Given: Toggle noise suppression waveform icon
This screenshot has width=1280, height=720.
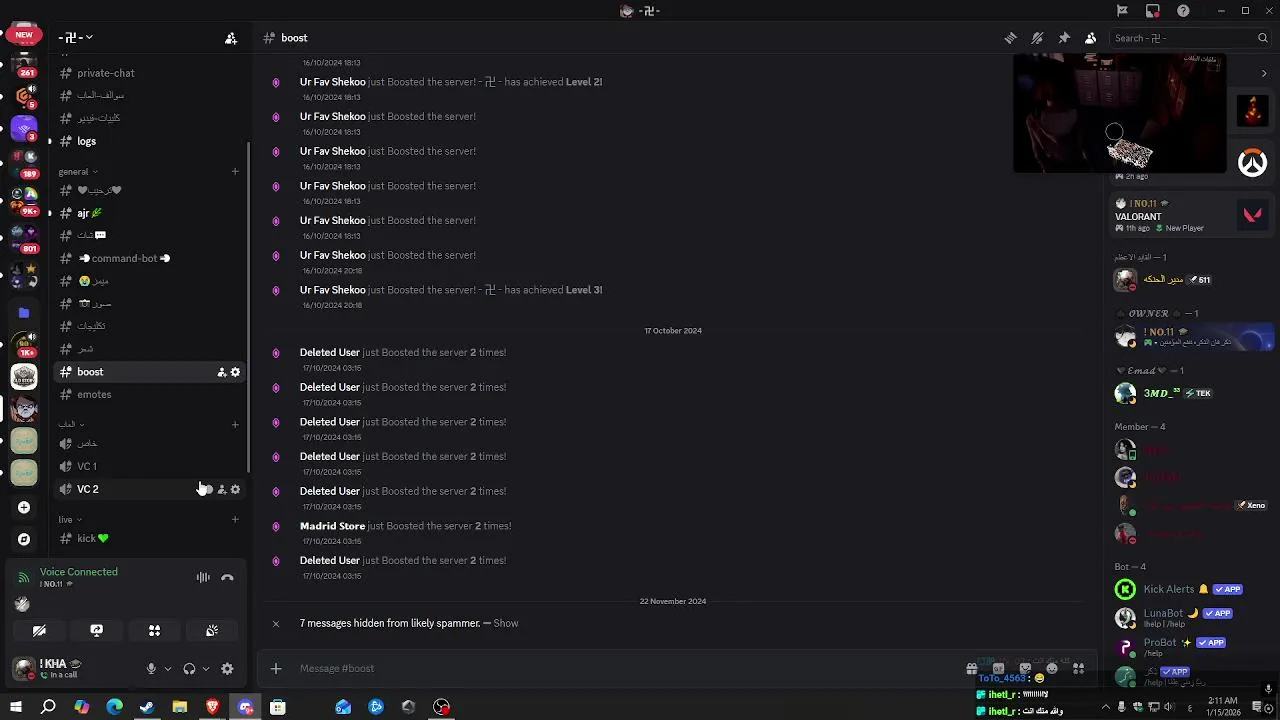Looking at the screenshot, I should pyautogui.click(x=203, y=577).
